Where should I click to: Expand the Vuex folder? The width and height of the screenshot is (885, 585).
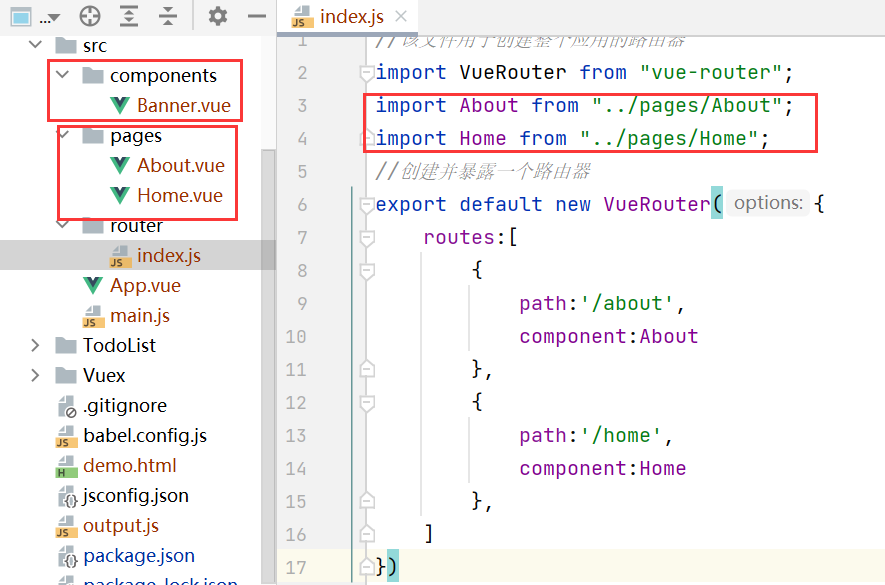(36, 375)
